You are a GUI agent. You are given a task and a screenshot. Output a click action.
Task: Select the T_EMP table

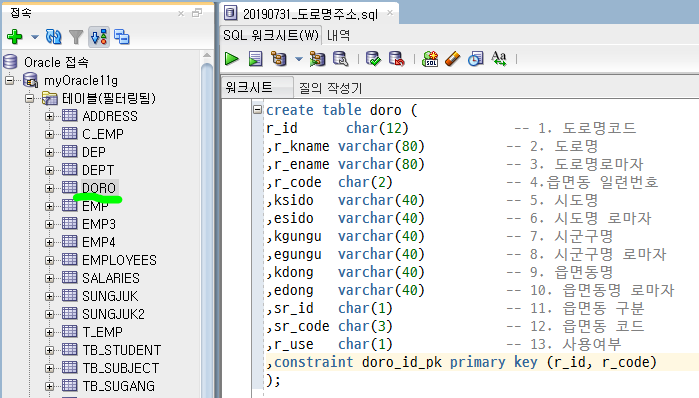103,332
